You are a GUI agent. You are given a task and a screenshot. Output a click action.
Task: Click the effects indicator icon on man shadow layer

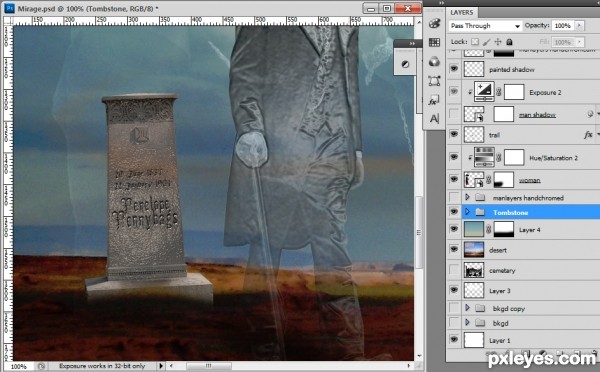coord(590,114)
